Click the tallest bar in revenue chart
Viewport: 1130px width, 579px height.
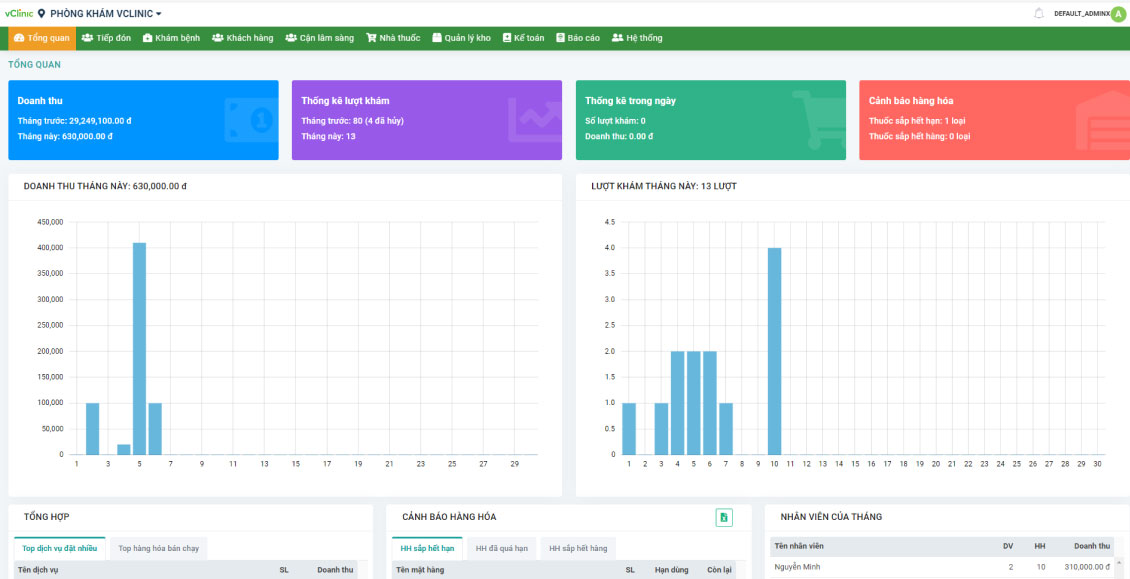(139, 348)
